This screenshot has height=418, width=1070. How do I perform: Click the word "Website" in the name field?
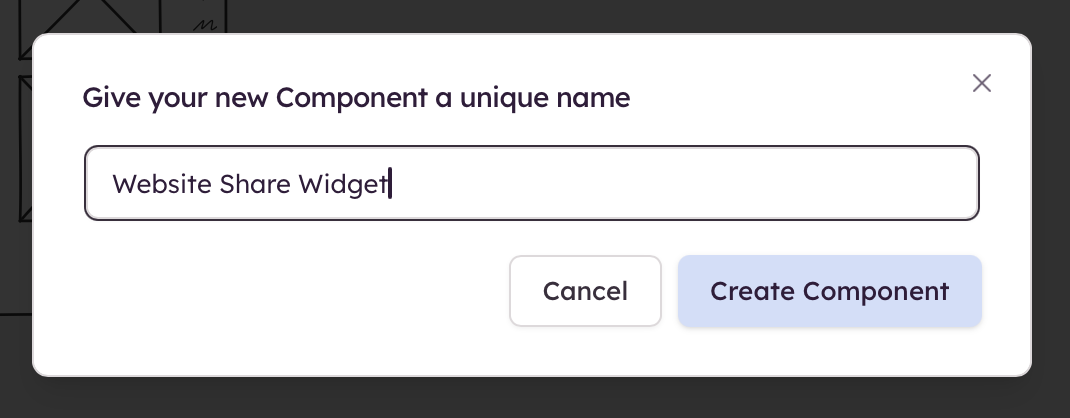coord(157,184)
